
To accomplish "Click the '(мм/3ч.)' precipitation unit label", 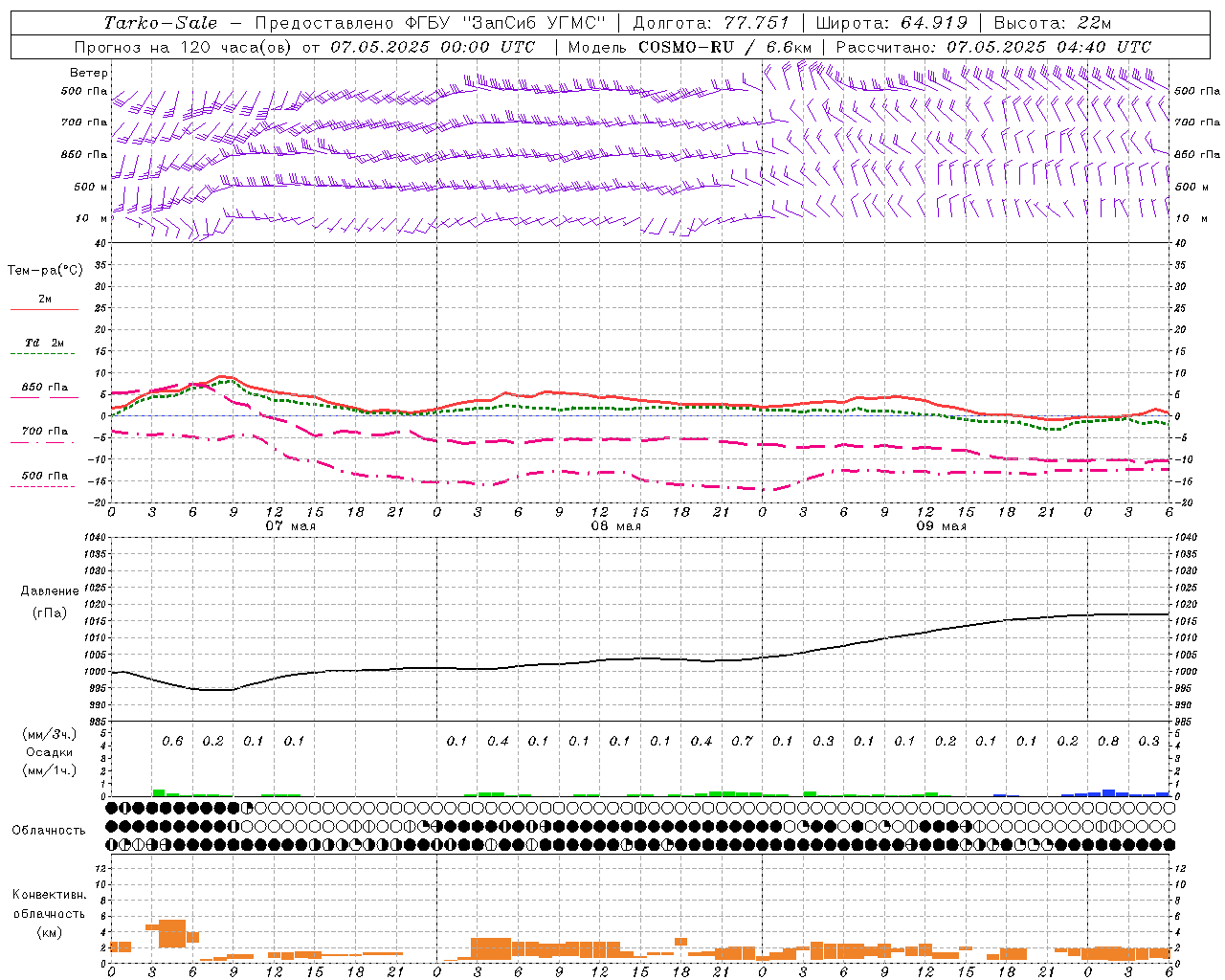I will pyautogui.click(x=50, y=734).
